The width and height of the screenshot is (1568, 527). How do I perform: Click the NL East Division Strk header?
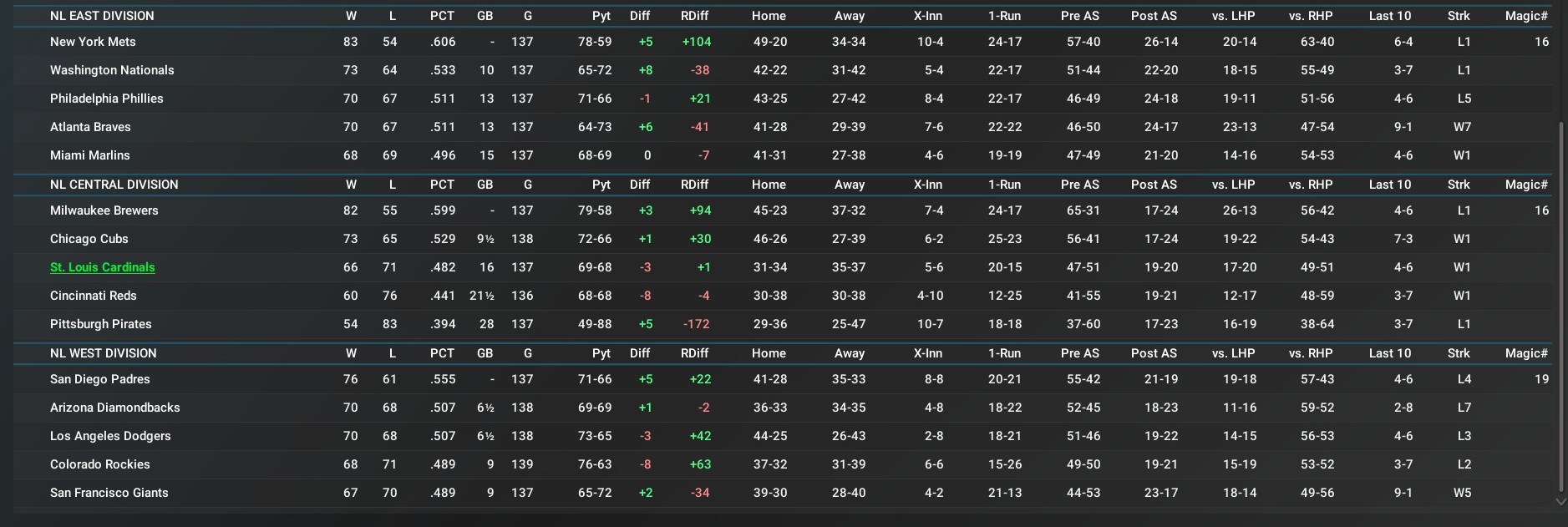click(x=1459, y=16)
